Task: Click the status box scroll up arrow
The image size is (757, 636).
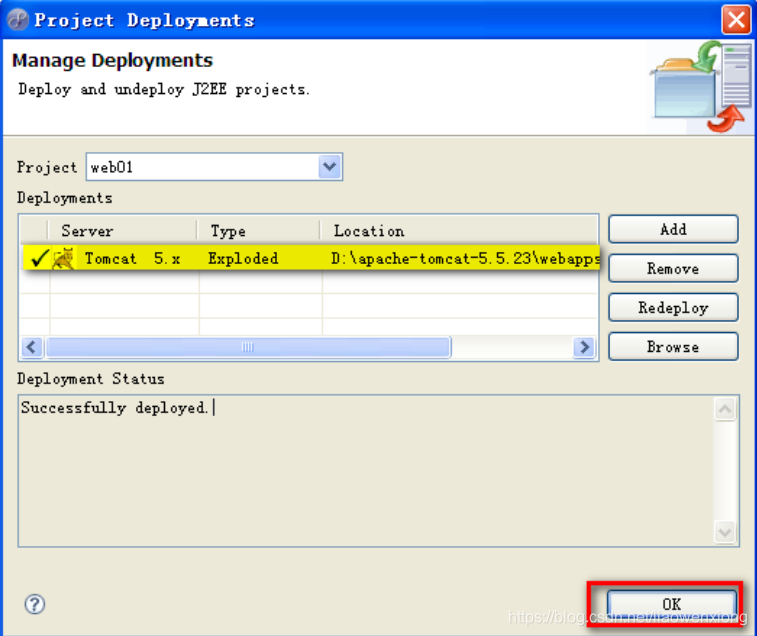Action: (725, 410)
